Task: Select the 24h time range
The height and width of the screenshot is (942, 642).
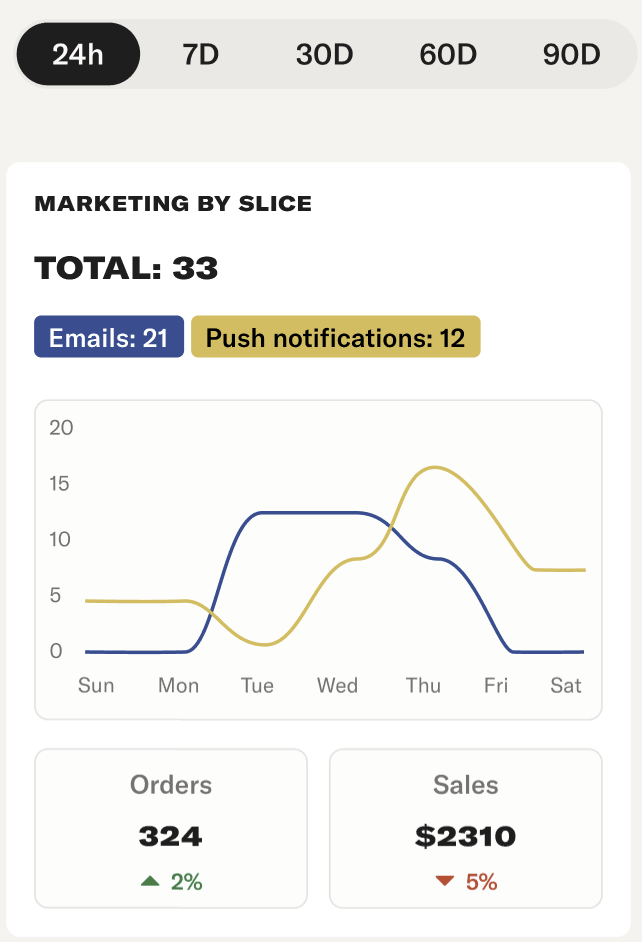Action: 78,54
